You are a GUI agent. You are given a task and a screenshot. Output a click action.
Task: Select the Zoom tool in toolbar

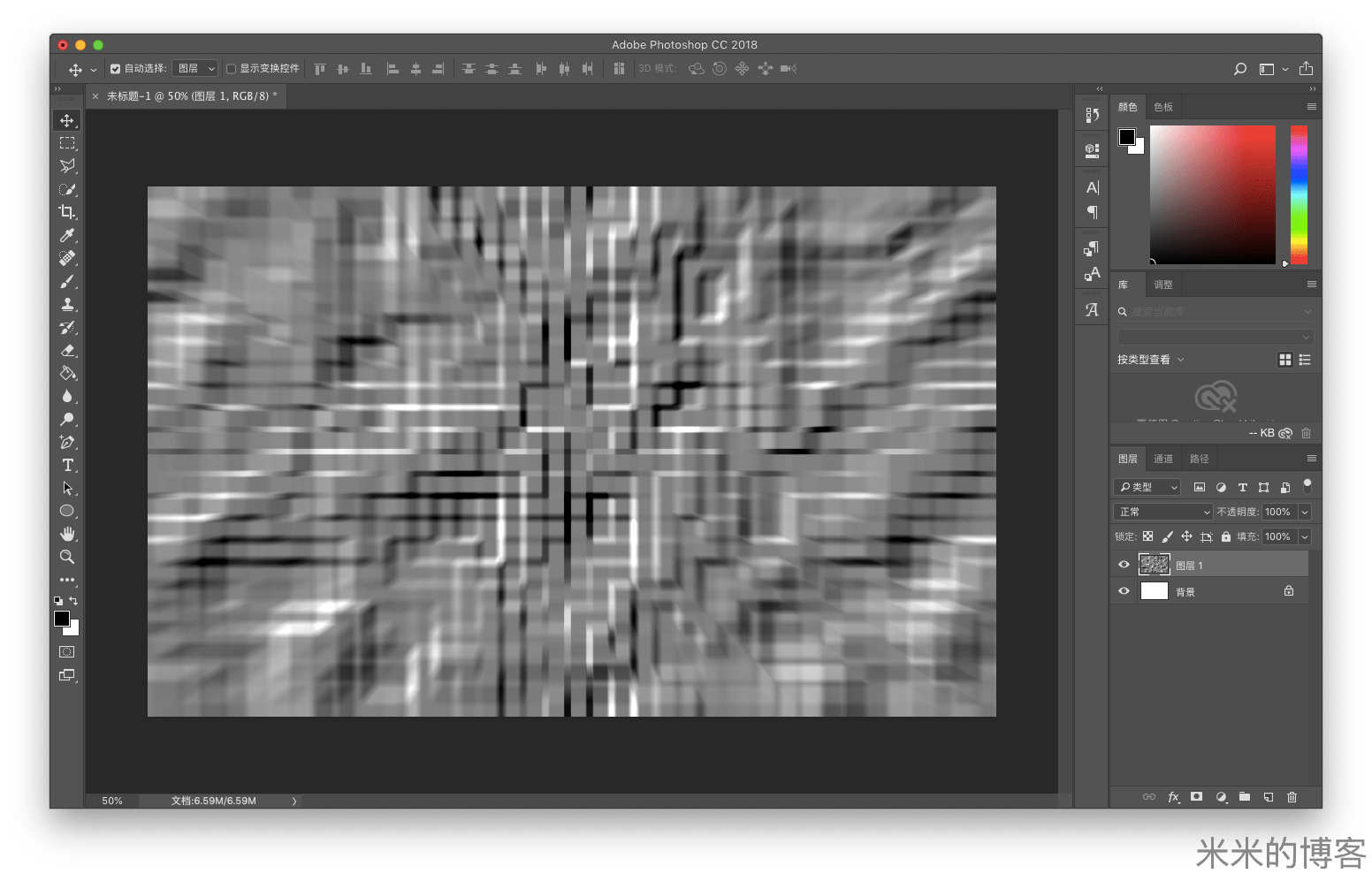pos(67,557)
